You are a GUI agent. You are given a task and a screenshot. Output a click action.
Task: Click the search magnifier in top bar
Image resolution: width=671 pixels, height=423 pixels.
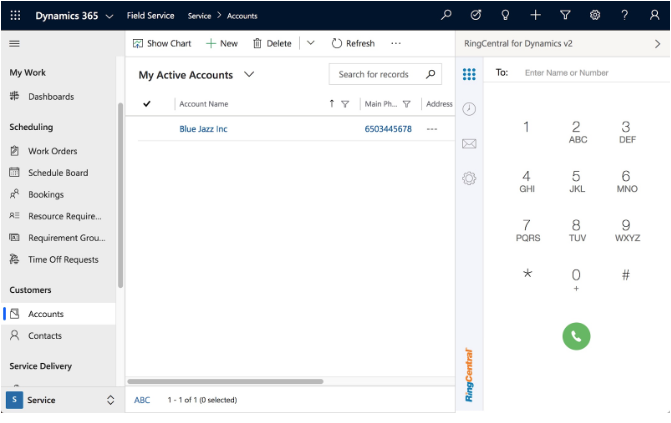pyautogui.click(x=446, y=15)
